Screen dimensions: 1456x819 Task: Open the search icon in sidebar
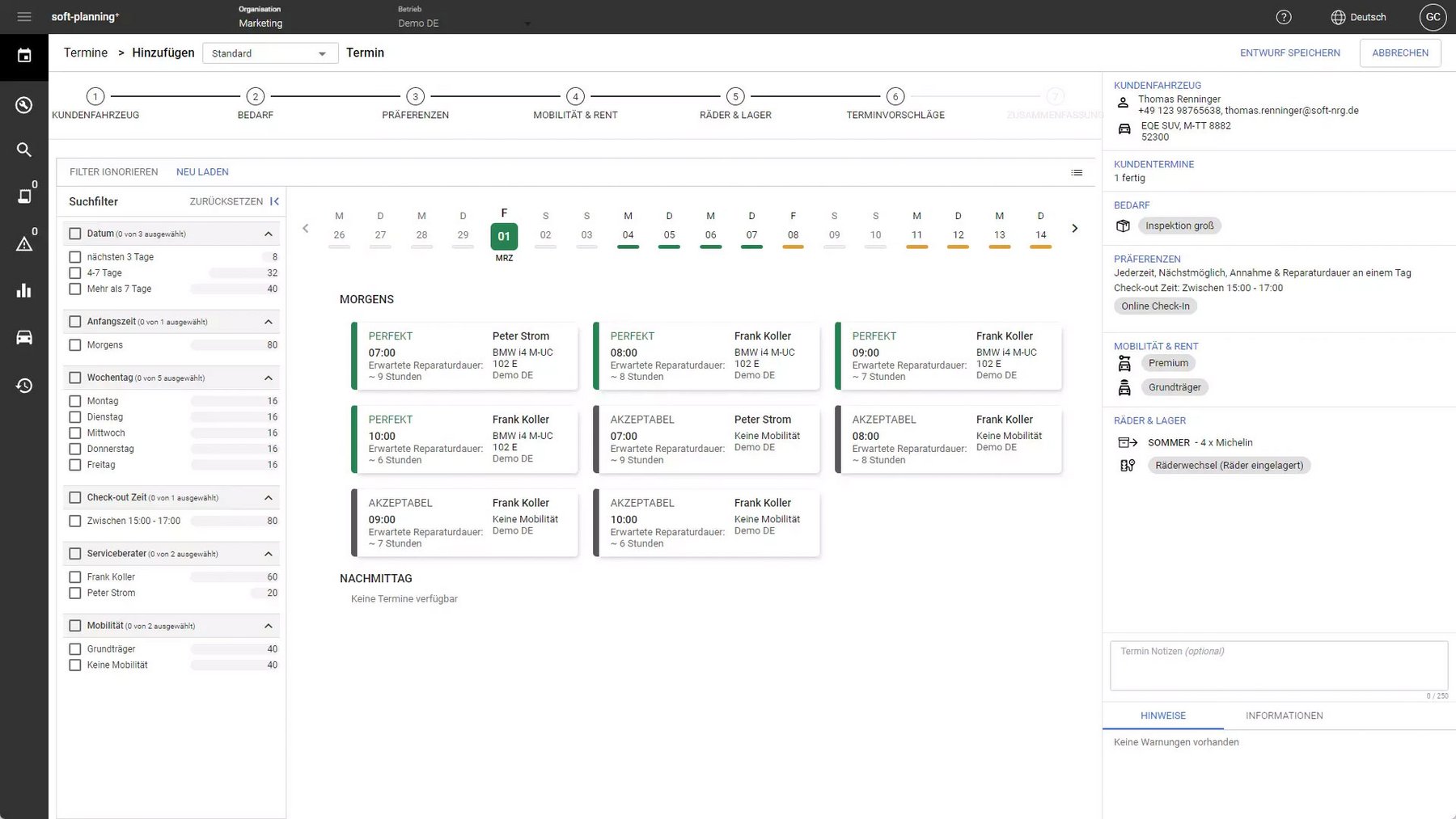pyautogui.click(x=24, y=150)
